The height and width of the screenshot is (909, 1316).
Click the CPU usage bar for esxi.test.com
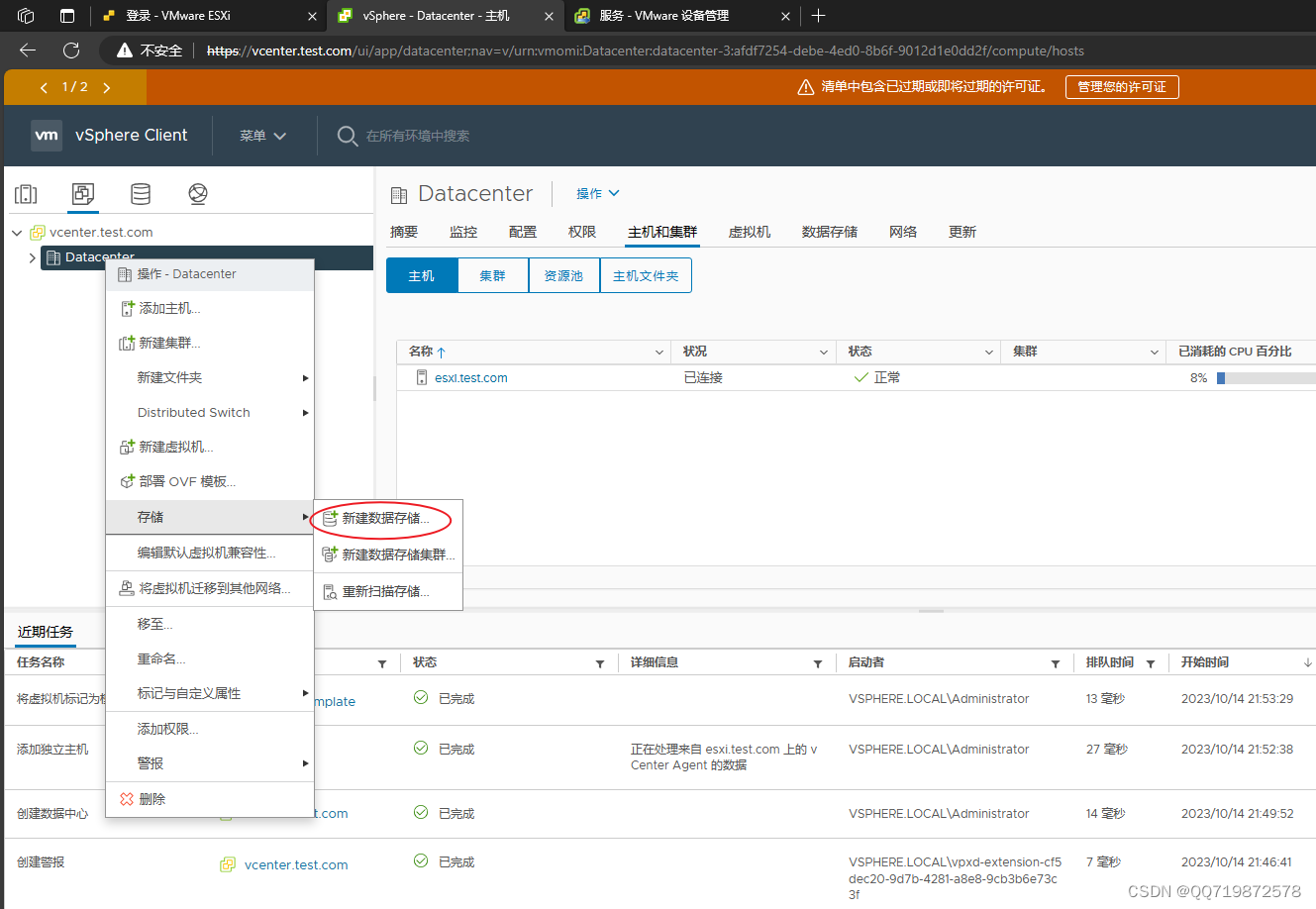[1265, 378]
